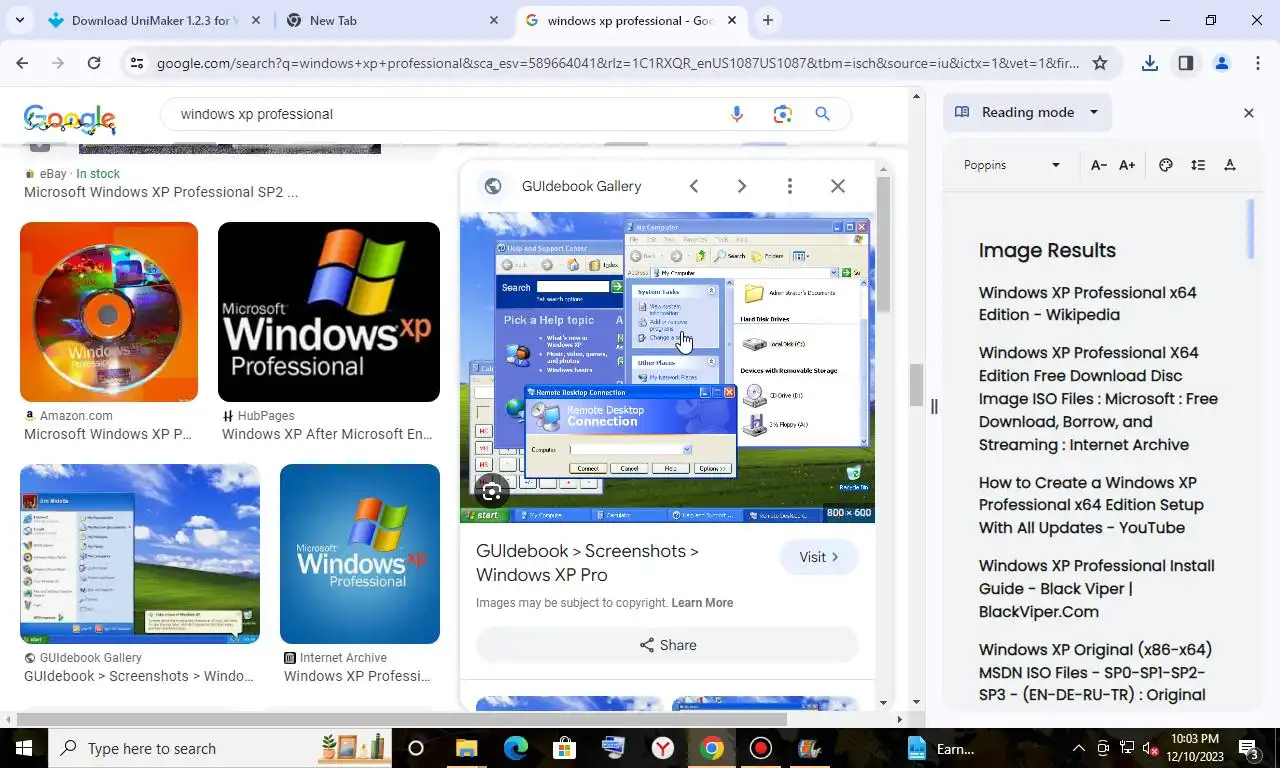Screen dimensions: 1280x768
Task: Open Yandex browser from taskbar
Action: [663, 748]
